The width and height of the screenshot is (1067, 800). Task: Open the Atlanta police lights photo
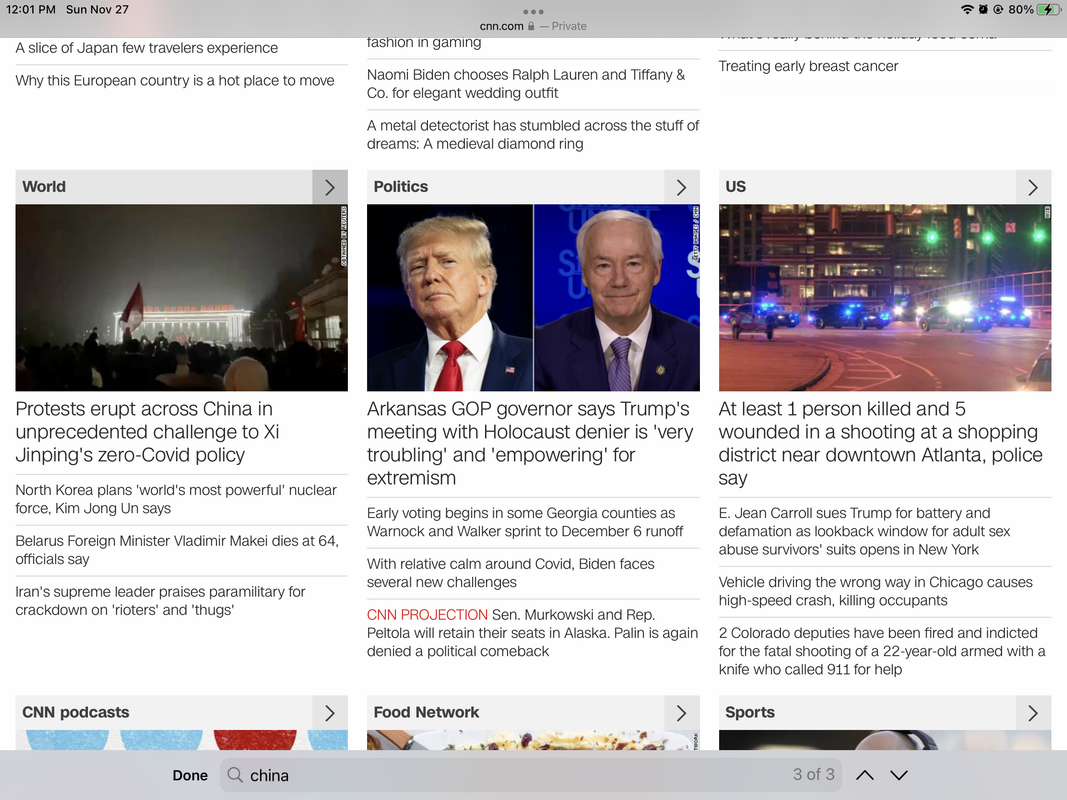click(x=885, y=297)
